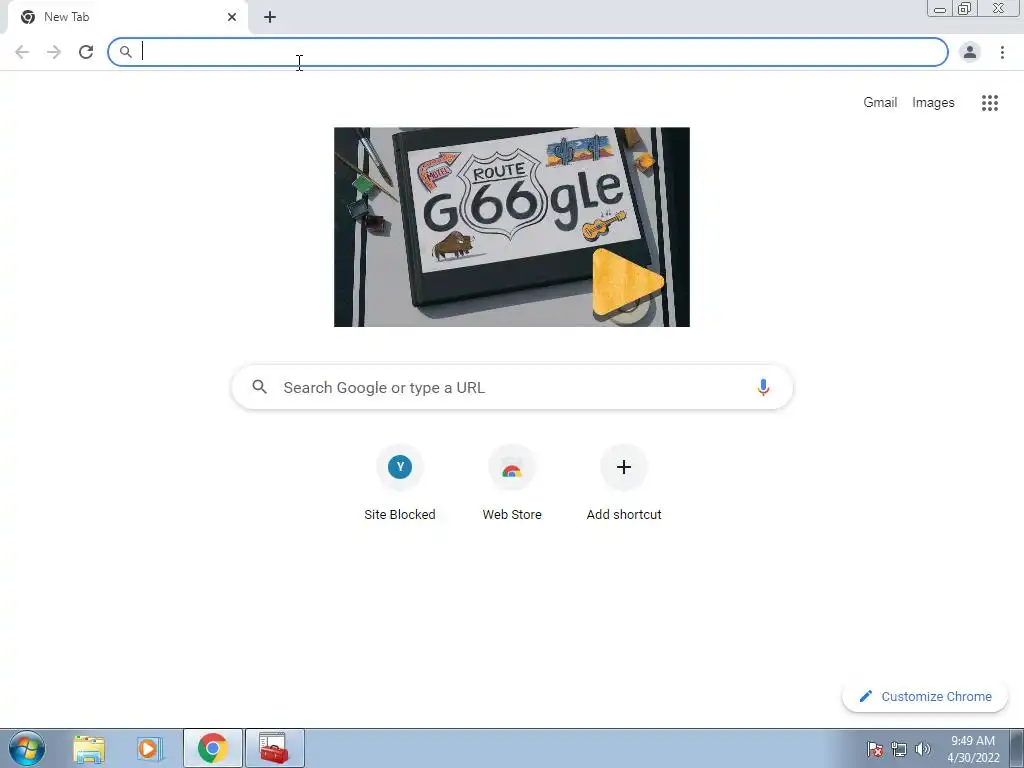
Task: Open the Web Store shortcut
Action: [x=512, y=483]
